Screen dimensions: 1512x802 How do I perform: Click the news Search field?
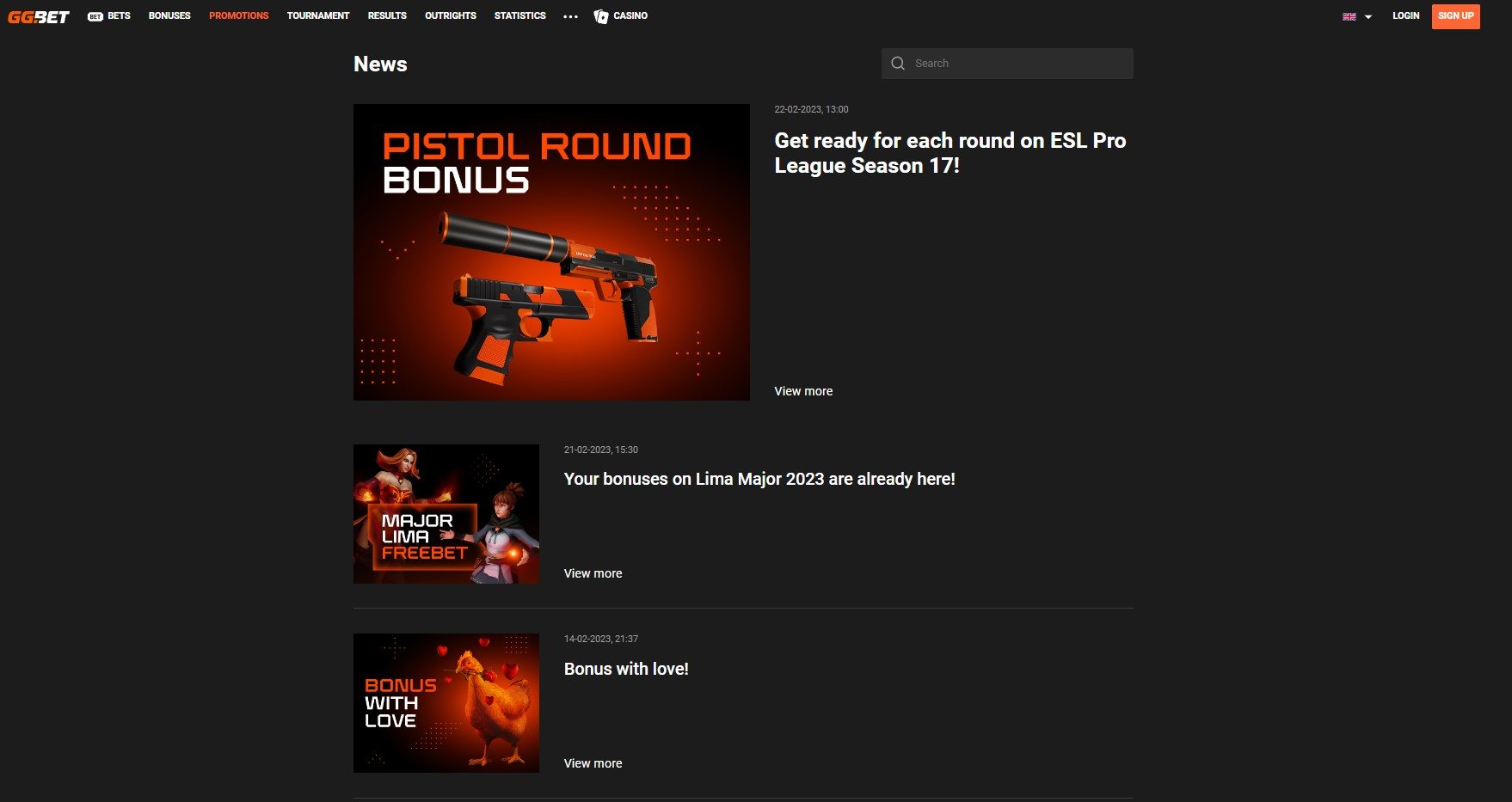[1007, 64]
